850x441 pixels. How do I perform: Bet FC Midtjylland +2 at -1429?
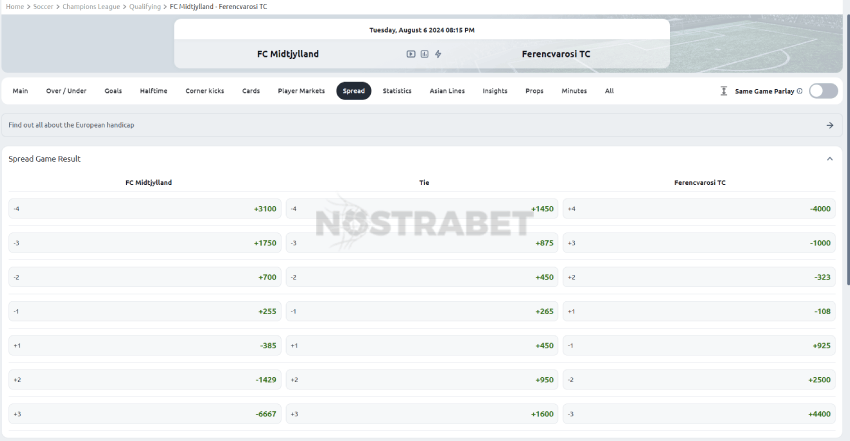tap(145, 379)
